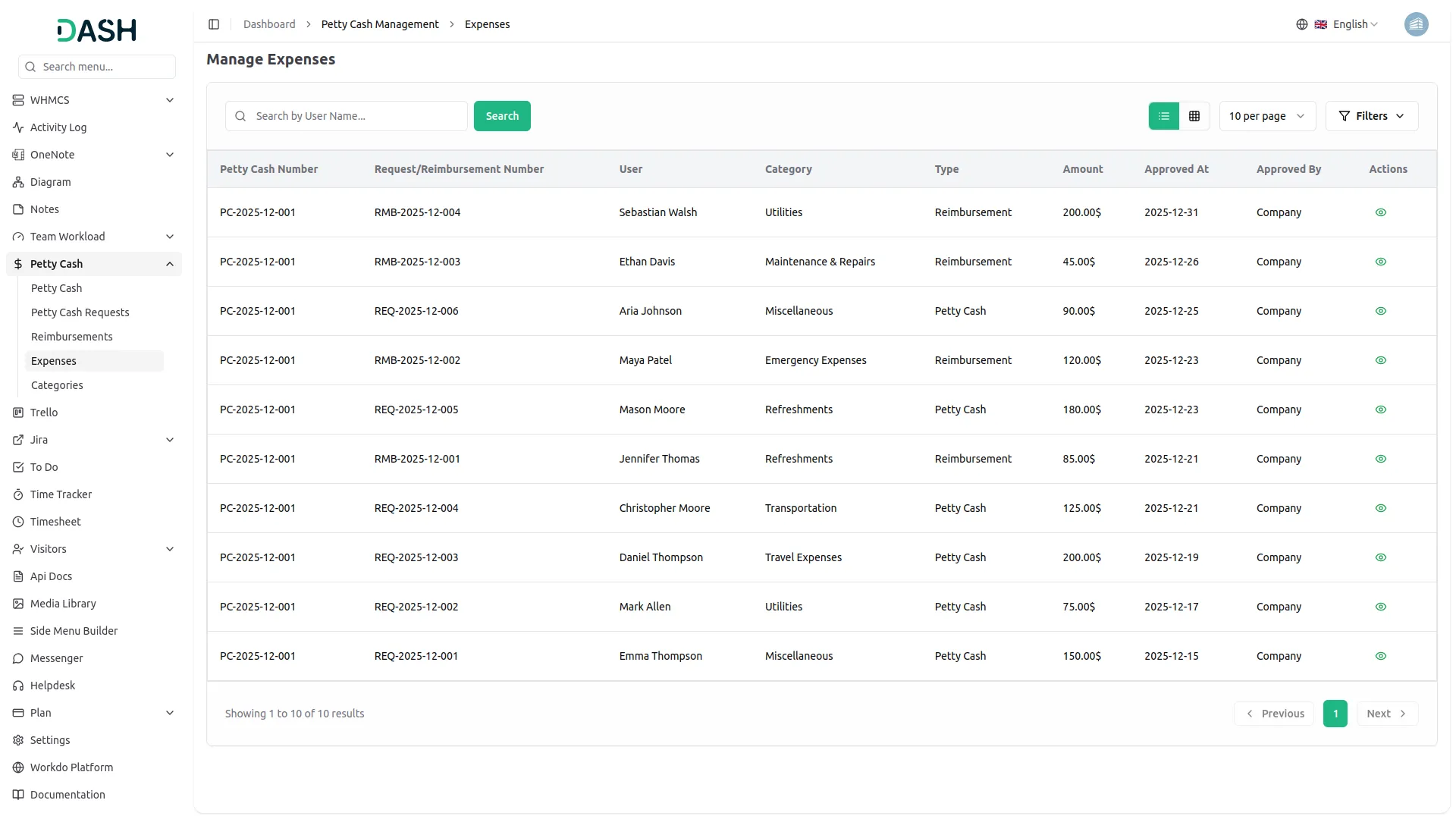
Task: Open the Helpdesk section
Action: (x=52, y=685)
